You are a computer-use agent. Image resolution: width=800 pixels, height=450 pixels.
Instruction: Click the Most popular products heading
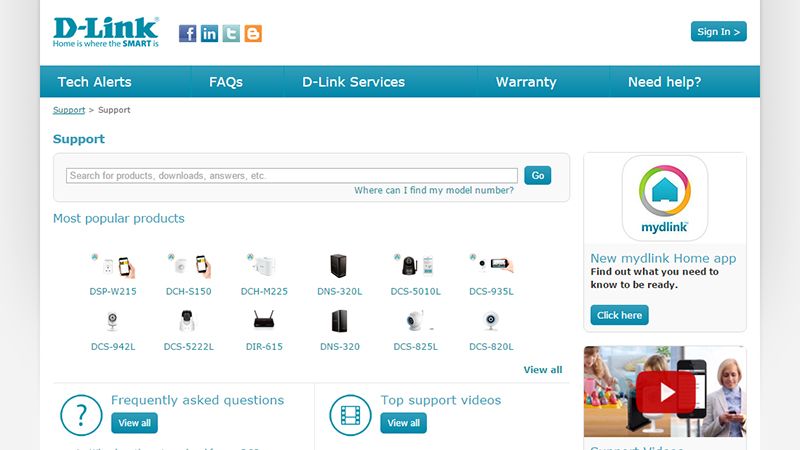tap(119, 218)
